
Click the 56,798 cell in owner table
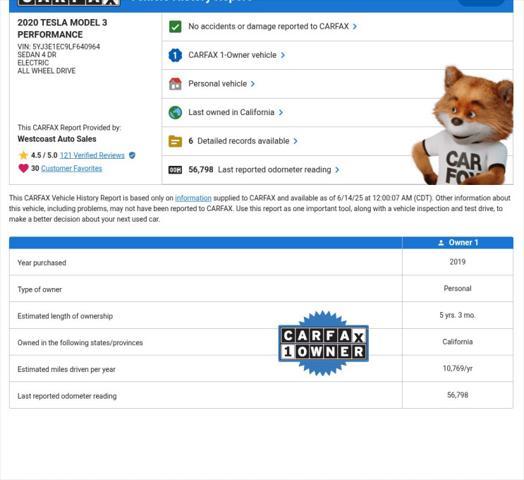[457, 395]
